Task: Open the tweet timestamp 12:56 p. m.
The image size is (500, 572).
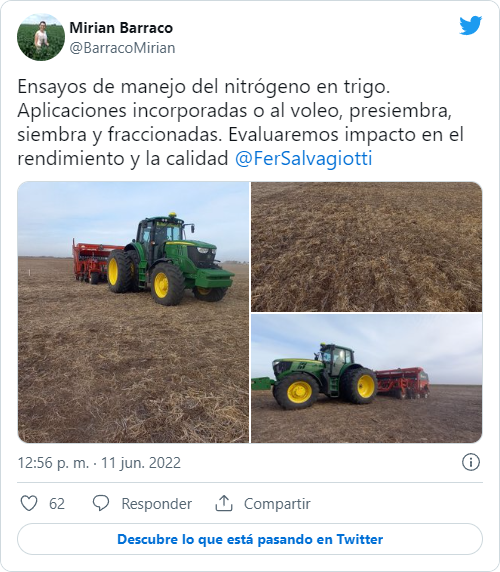Action: [x=53, y=463]
